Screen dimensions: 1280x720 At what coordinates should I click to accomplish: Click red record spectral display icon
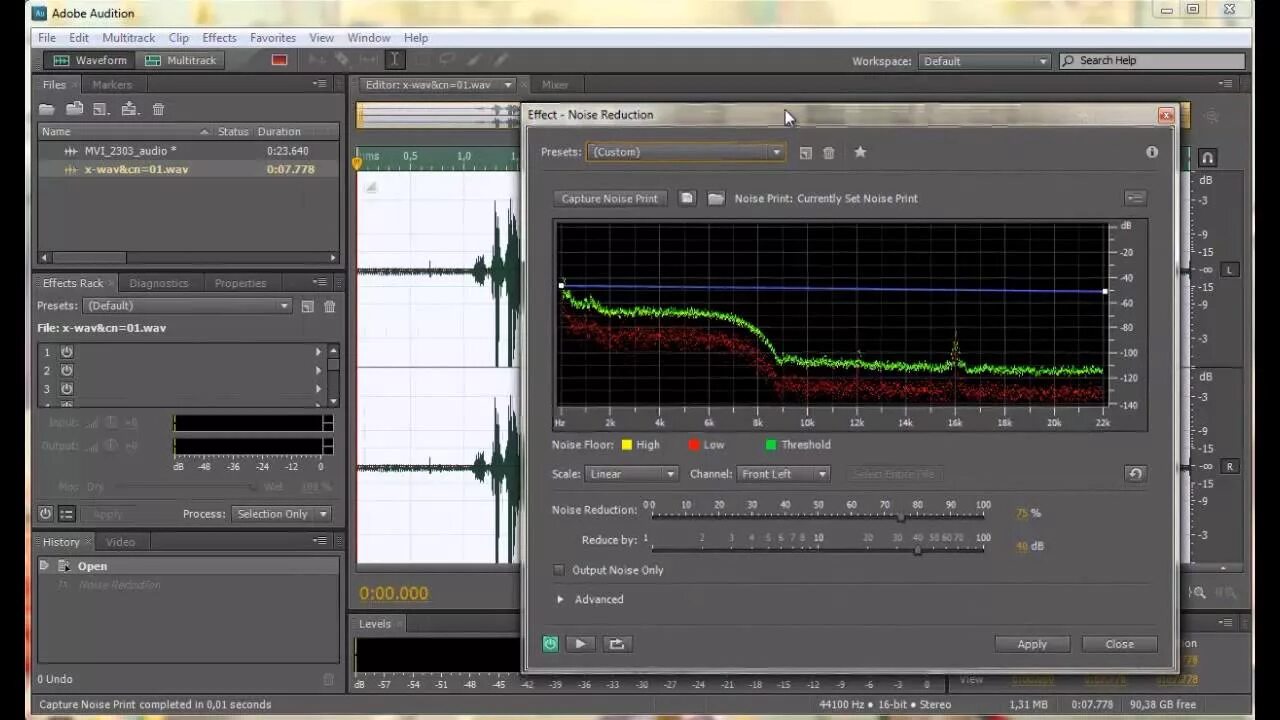coord(279,60)
